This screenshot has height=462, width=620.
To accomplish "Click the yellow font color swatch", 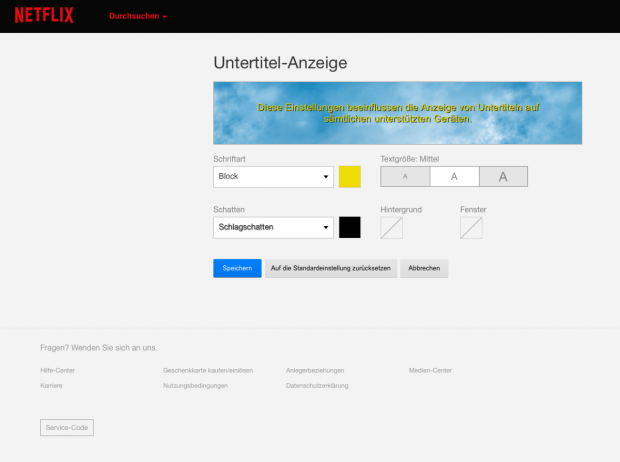I will tap(349, 177).
